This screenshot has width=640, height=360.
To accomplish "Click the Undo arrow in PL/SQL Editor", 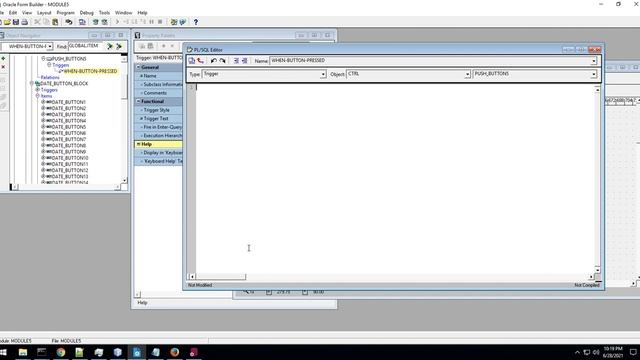I will pyautogui.click(x=213, y=61).
